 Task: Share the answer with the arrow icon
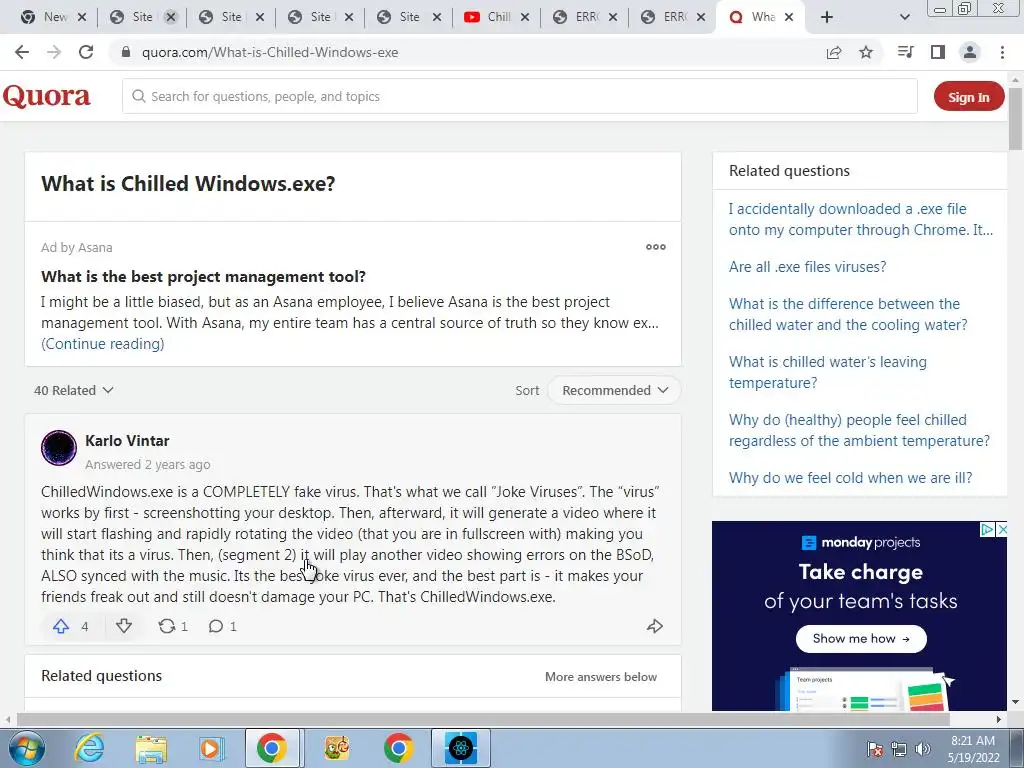(x=654, y=626)
